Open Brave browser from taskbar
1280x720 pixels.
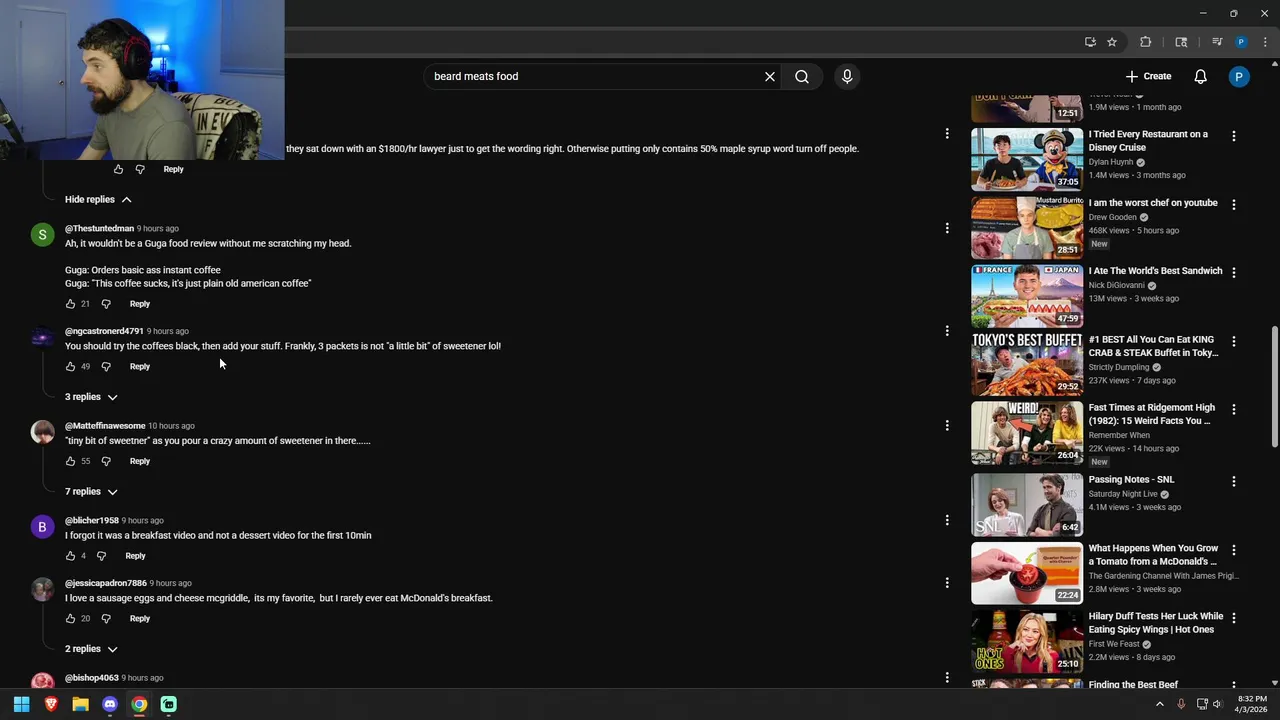coord(51,704)
